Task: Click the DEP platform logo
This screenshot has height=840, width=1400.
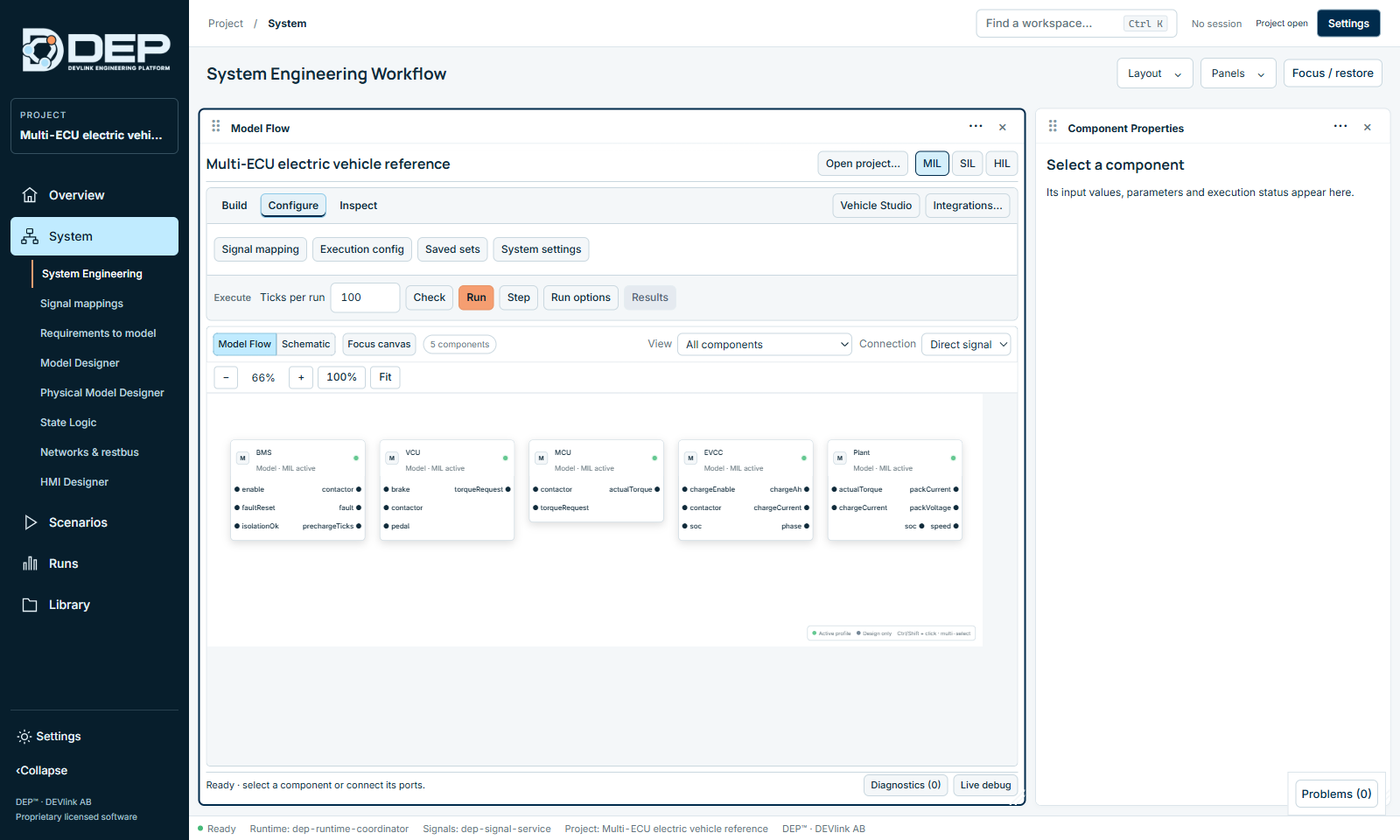Action: click(95, 50)
